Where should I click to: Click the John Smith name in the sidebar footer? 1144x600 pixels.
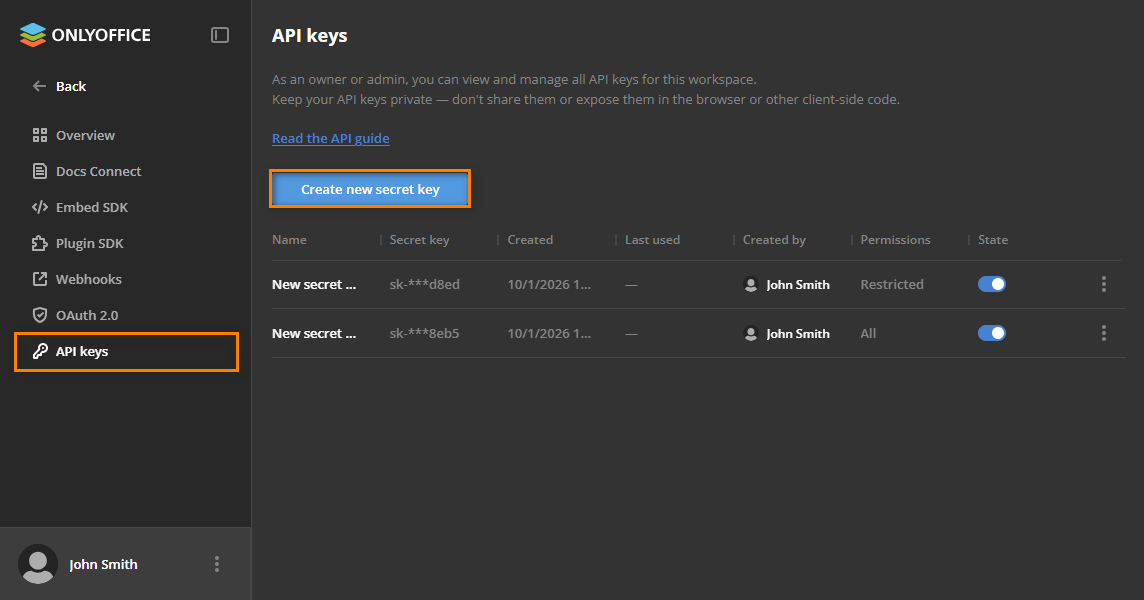point(103,564)
